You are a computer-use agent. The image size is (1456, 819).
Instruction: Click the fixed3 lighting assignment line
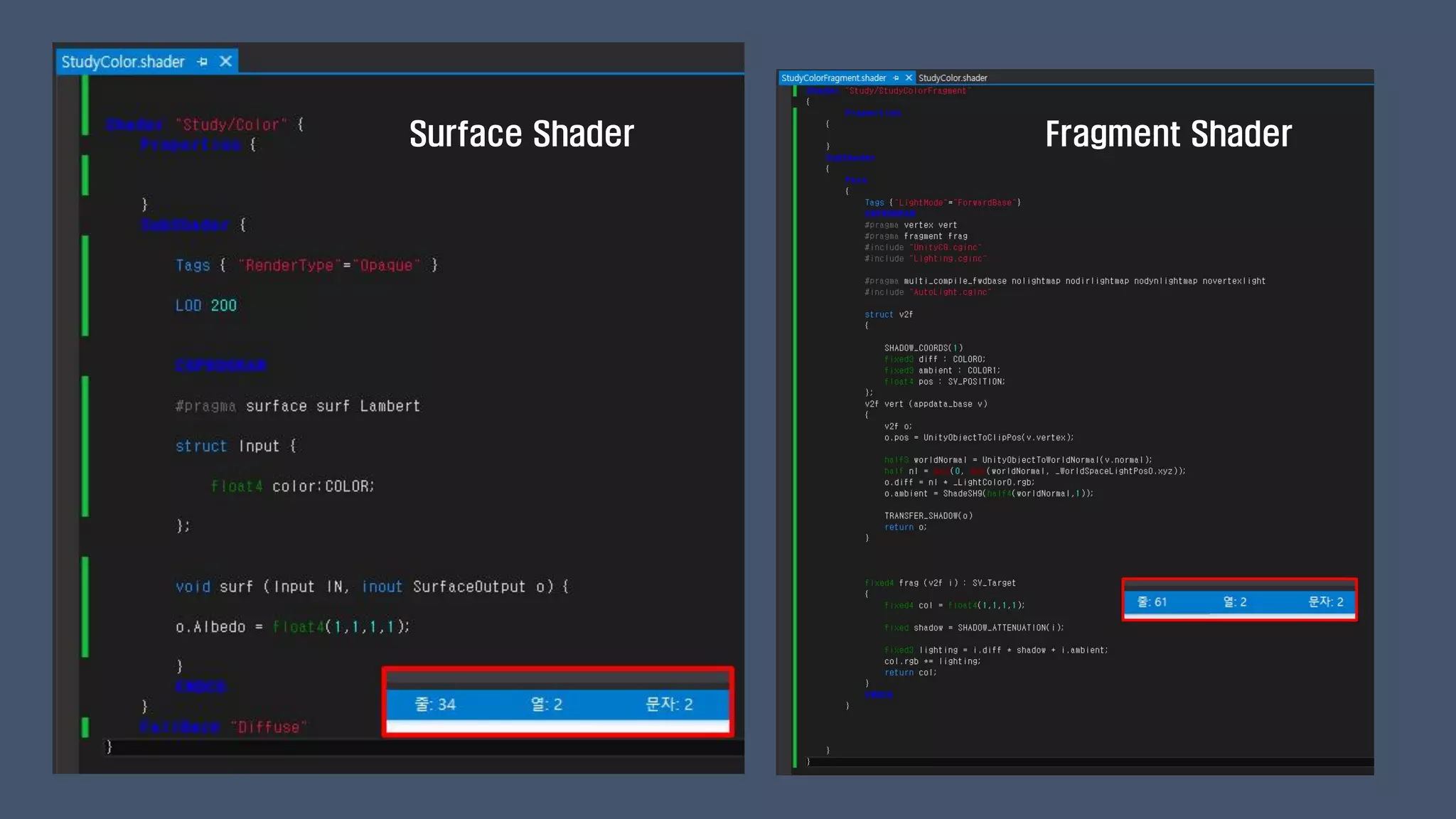[996, 651]
